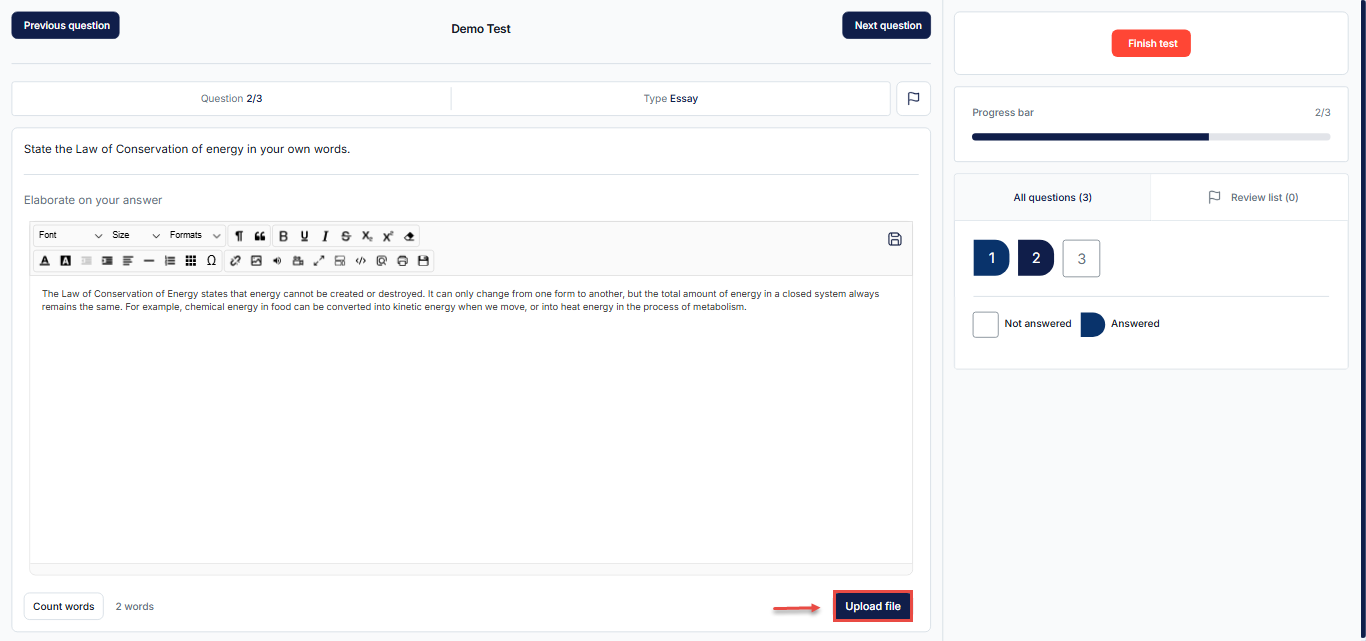Click the 'Not answered' legend label
Screen dimensions: 1366x641
pyautogui.click(x=1038, y=324)
